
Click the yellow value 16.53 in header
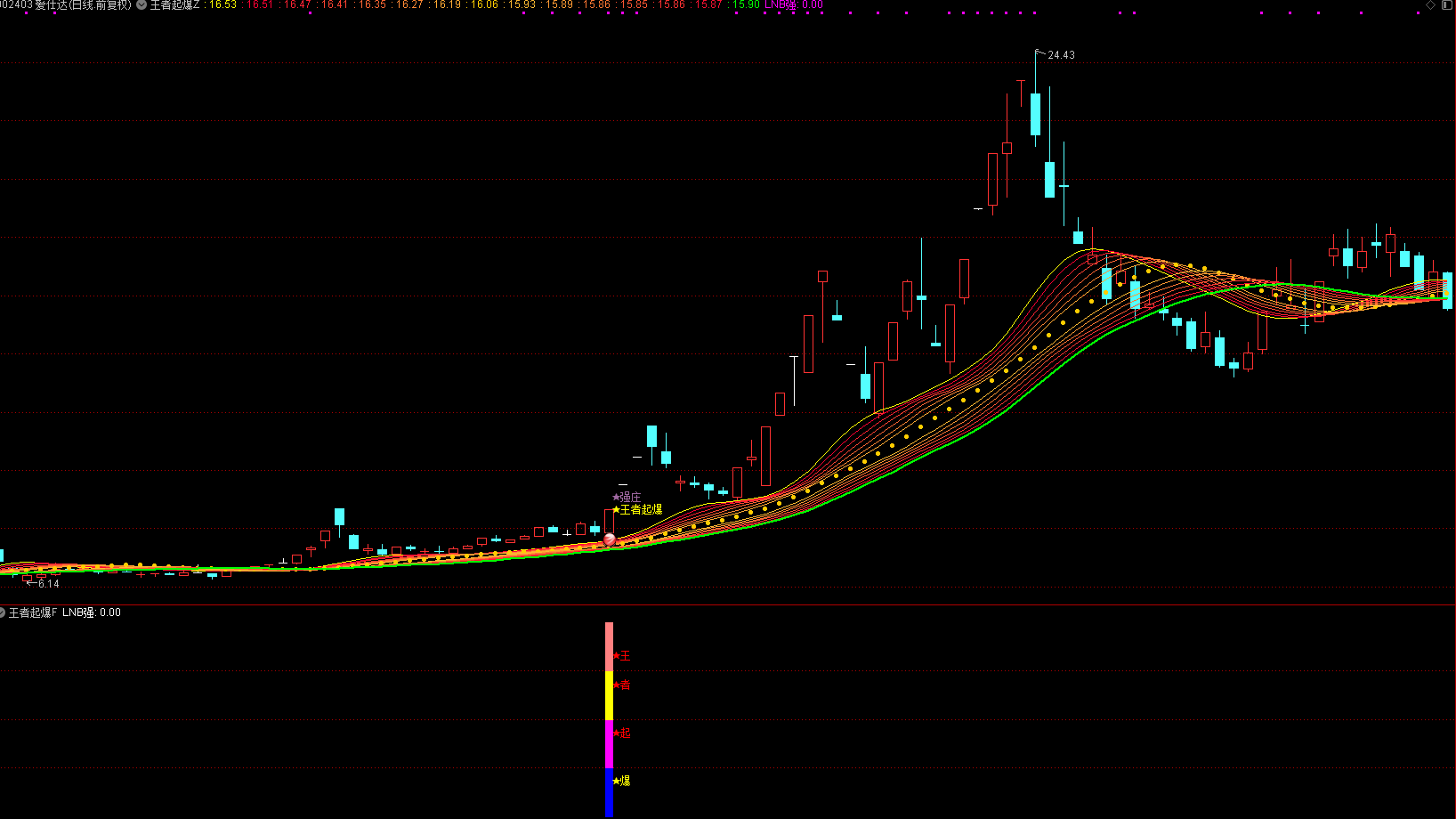pyautogui.click(x=222, y=5)
